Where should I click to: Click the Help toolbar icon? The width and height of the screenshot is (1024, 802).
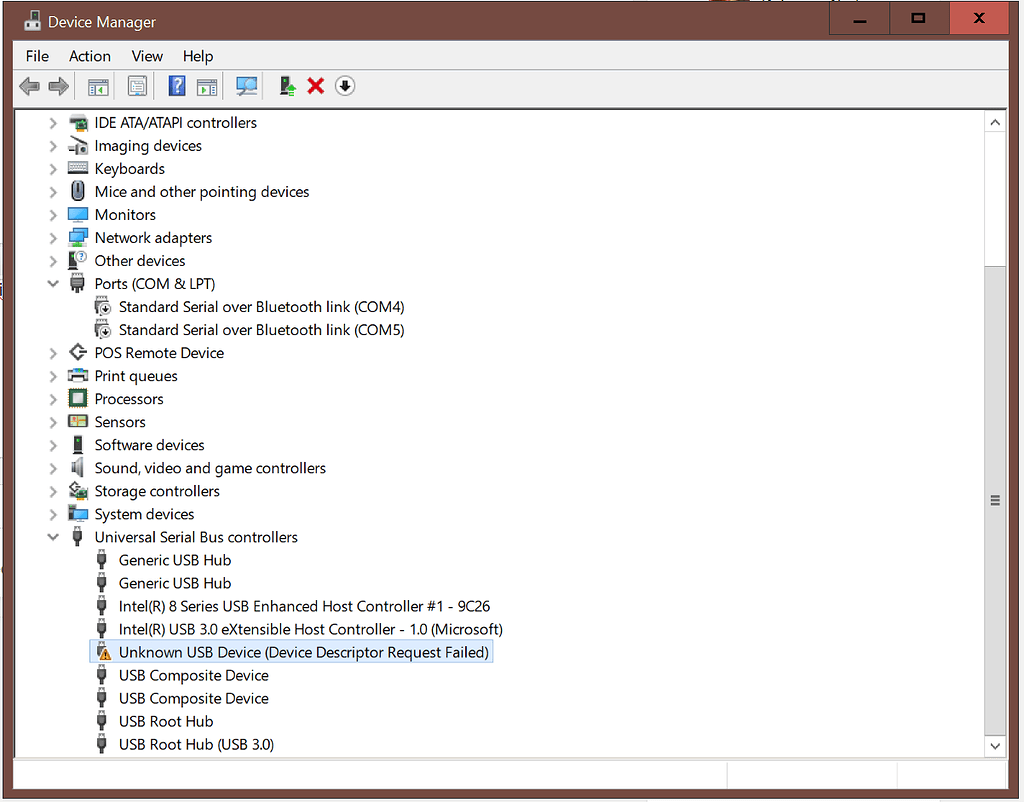coord(176,86)
